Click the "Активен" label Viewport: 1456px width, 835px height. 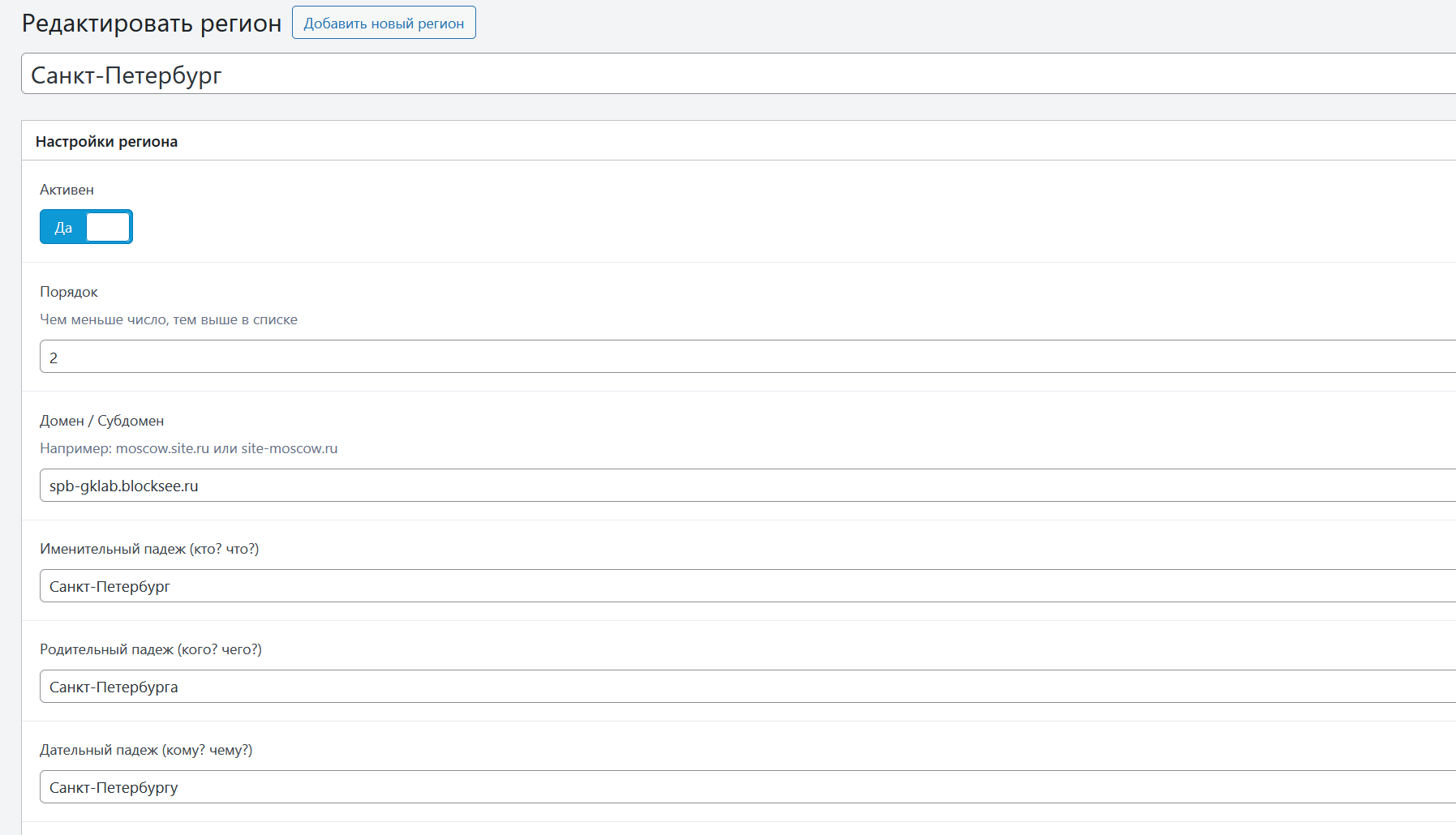coord(67,190)
